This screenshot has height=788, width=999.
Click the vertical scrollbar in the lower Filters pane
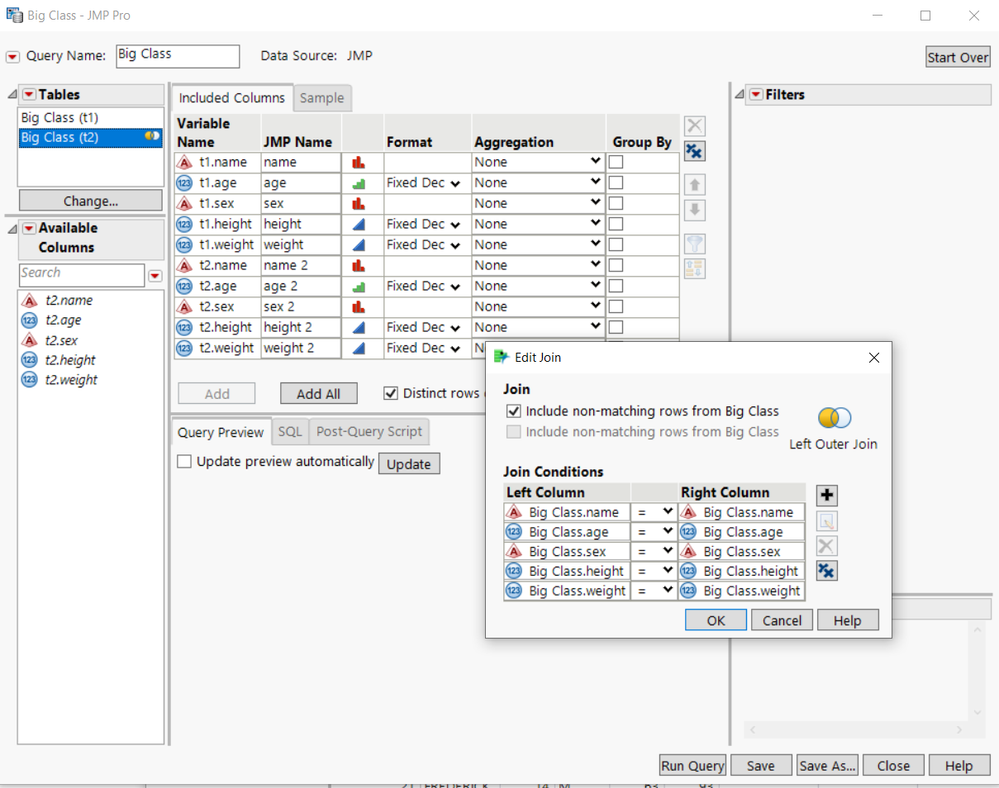(977, 671)
